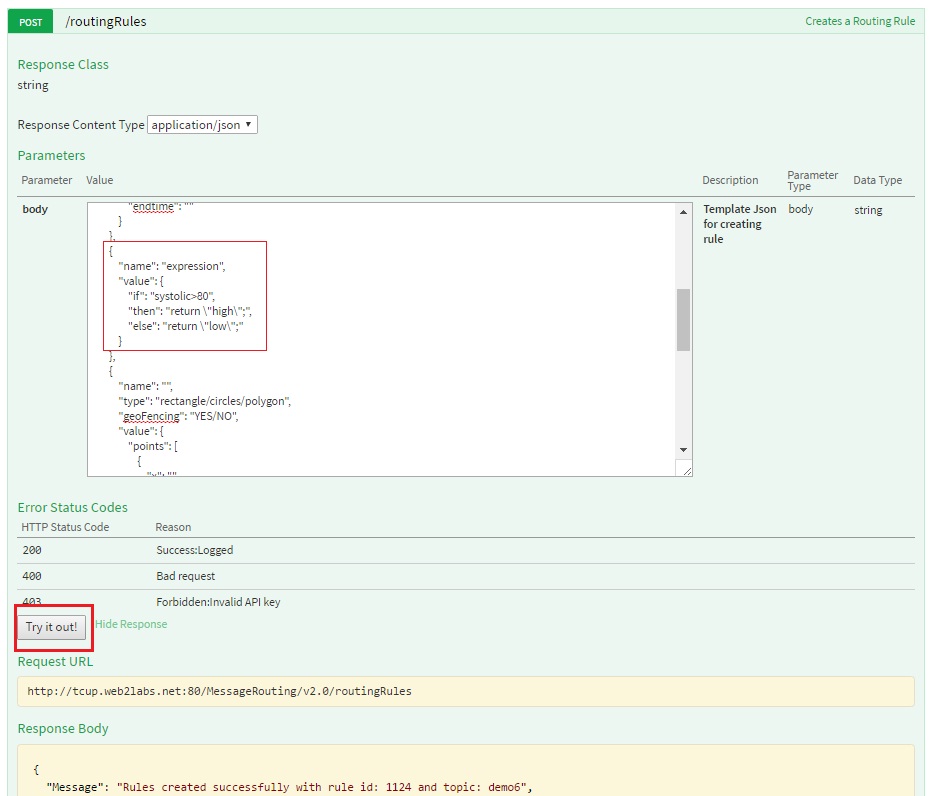Click the 400 status code cell
The image size is (932, 796).
(32, 576)
